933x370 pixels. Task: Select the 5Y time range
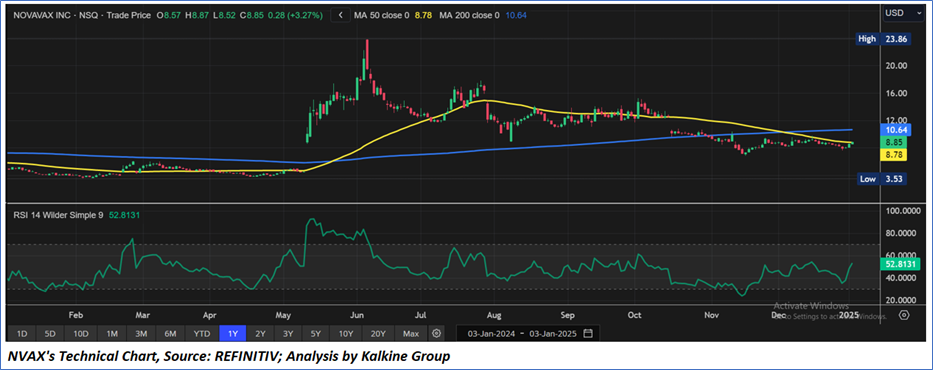click(x=315, y=333)
